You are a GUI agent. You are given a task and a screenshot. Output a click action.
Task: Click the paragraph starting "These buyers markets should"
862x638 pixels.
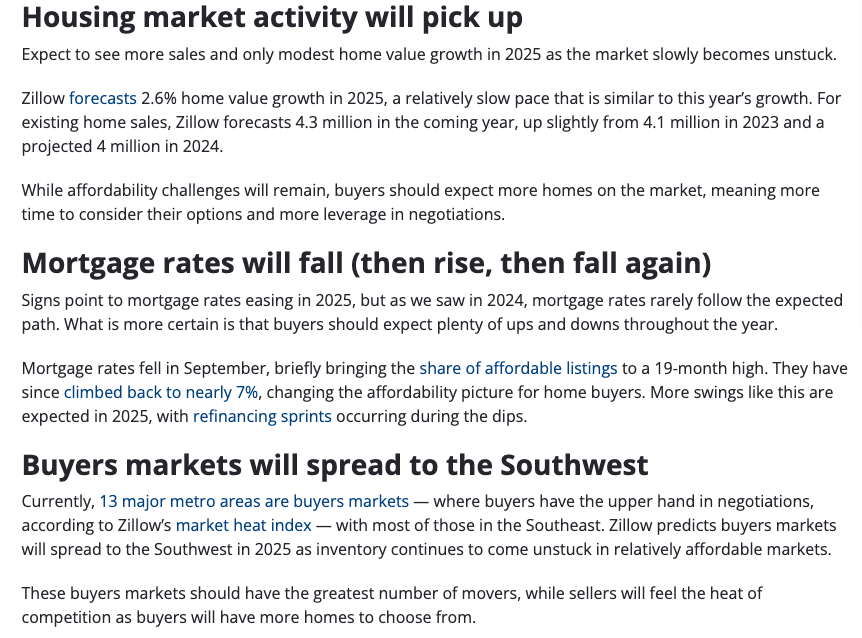(392, 605)
